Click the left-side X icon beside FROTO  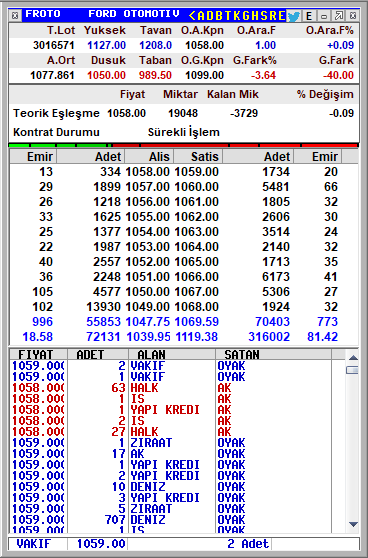[x=15, y=16]
